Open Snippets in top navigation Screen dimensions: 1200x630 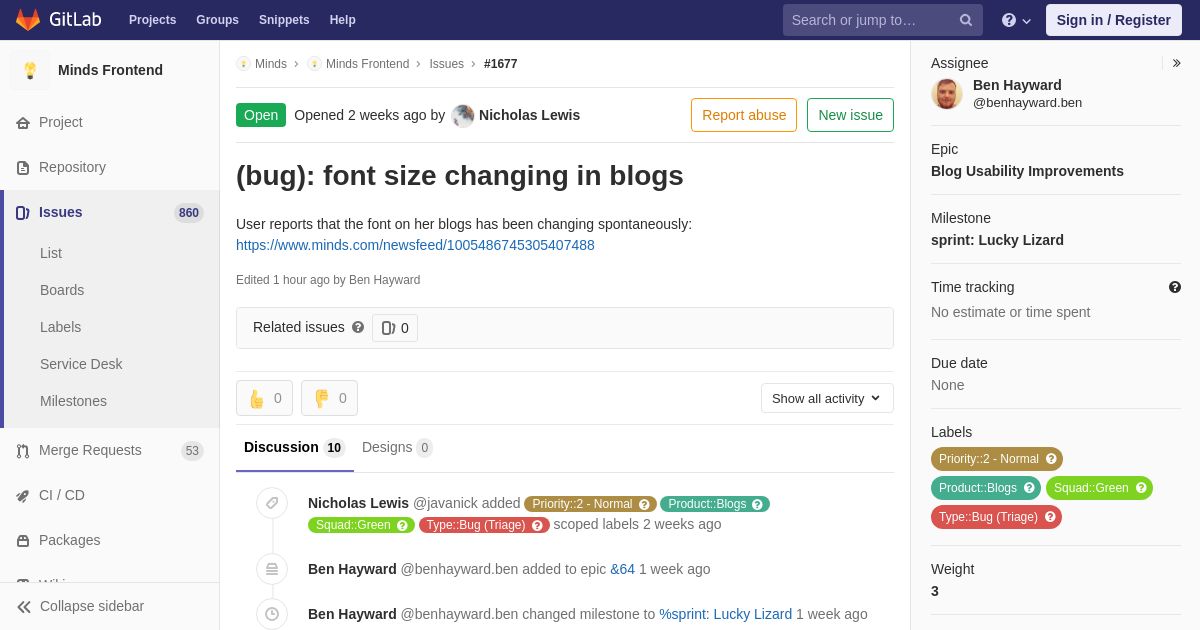point(284,20)
